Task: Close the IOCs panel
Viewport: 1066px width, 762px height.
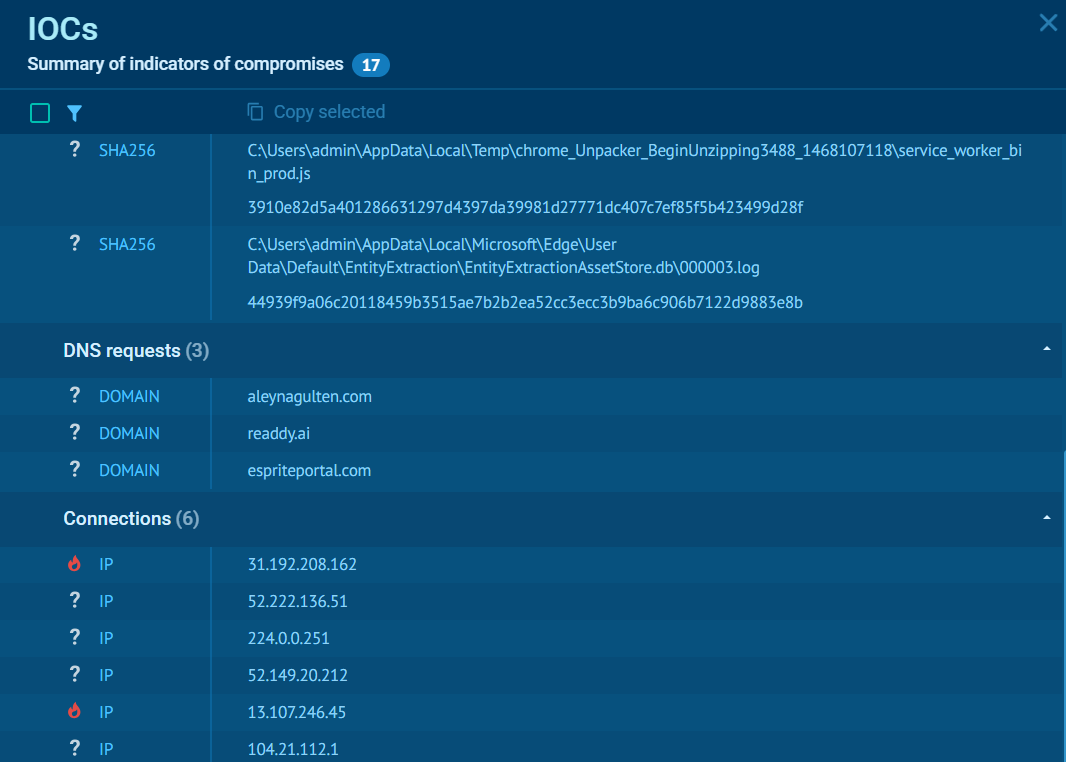Action: 1047,23
